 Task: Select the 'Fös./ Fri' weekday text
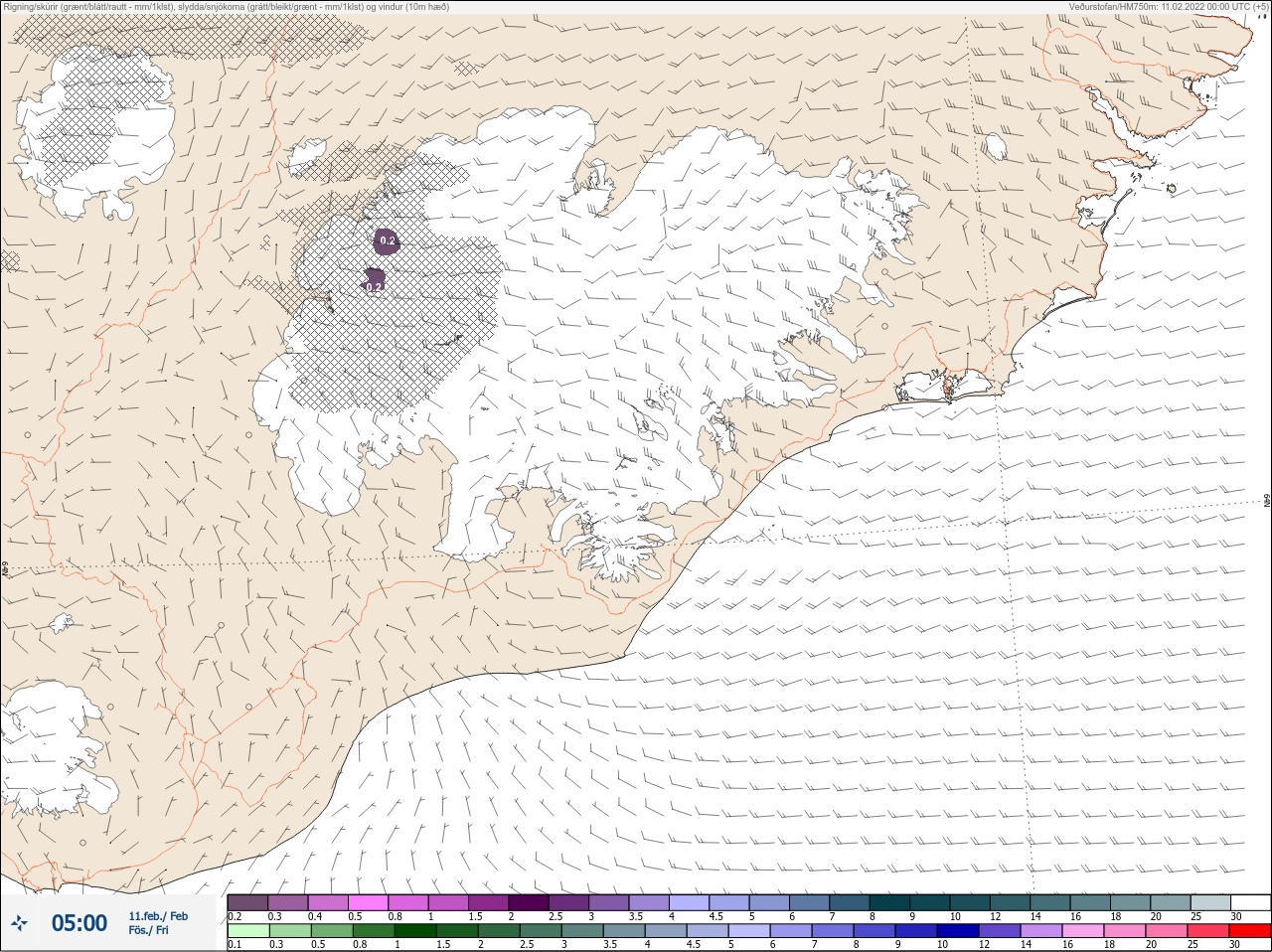148,930
